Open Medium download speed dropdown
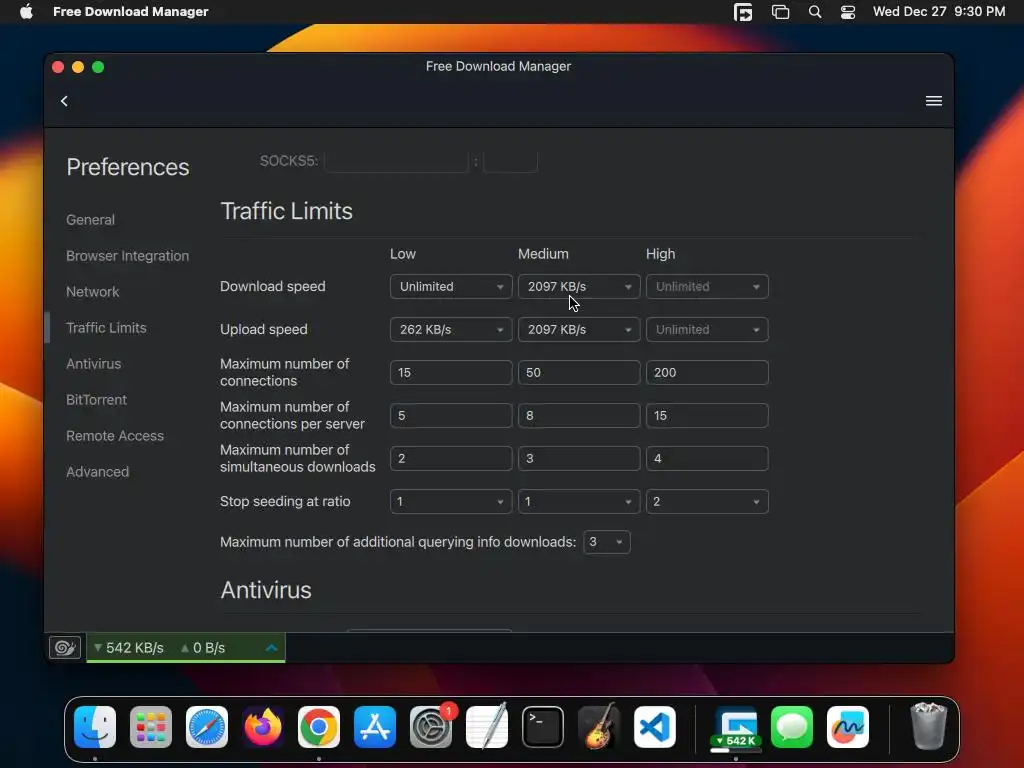The image size is (1024, 768). coord(579,287)
